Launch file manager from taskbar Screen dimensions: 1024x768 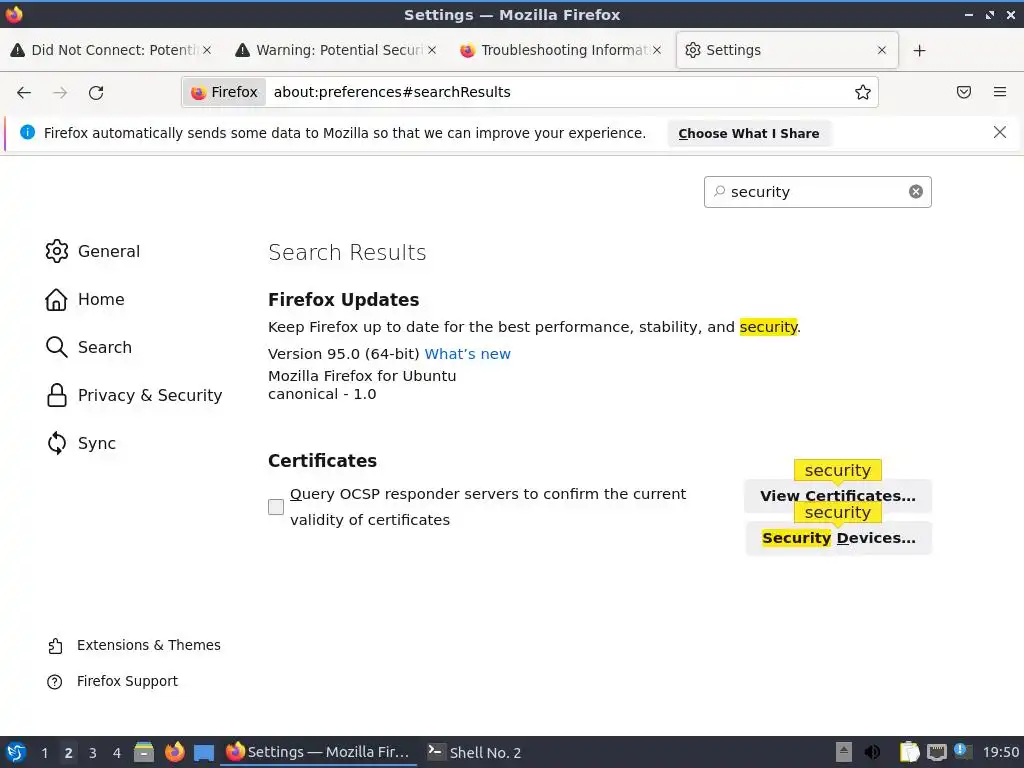pos(144,752)
